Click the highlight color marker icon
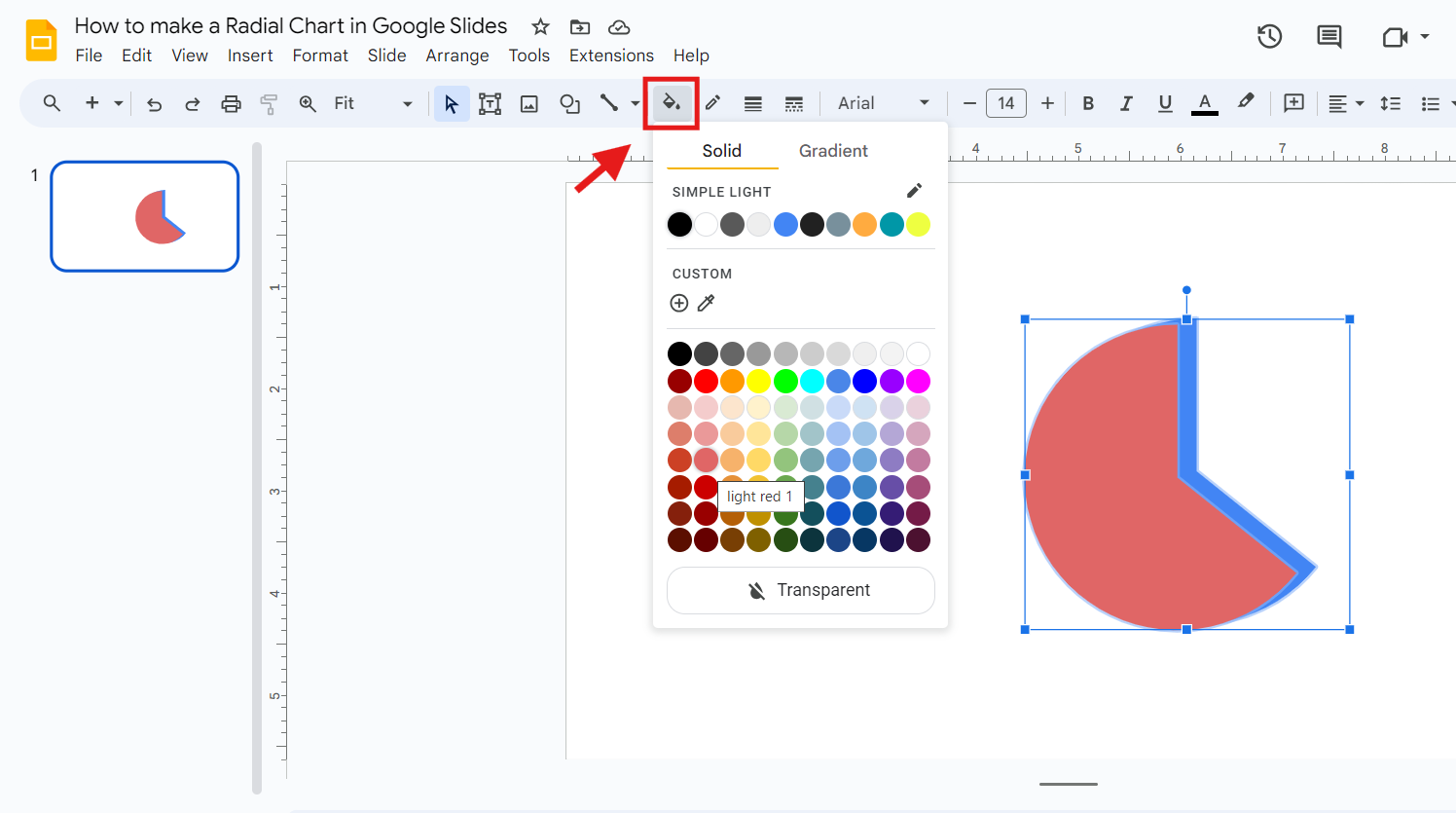 pos(1246,101)
